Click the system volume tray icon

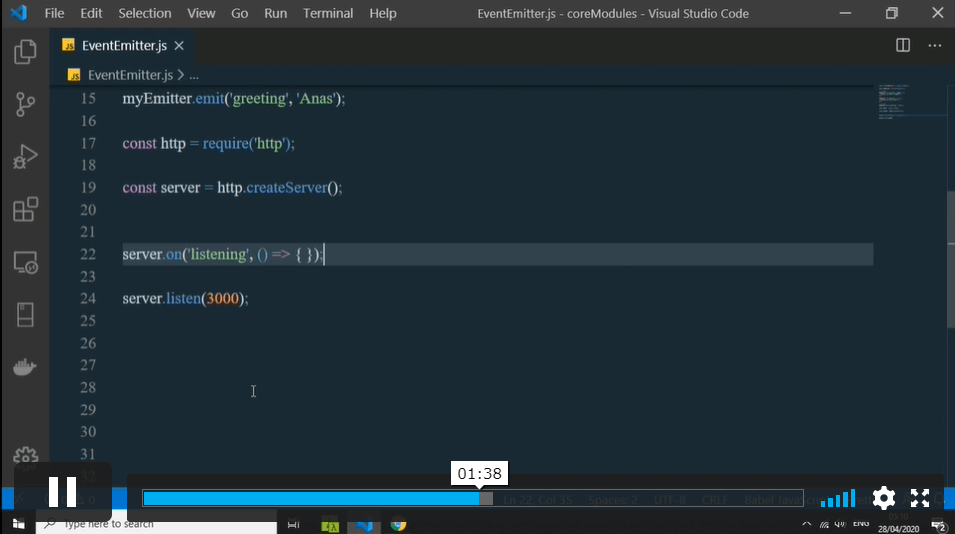840,524
